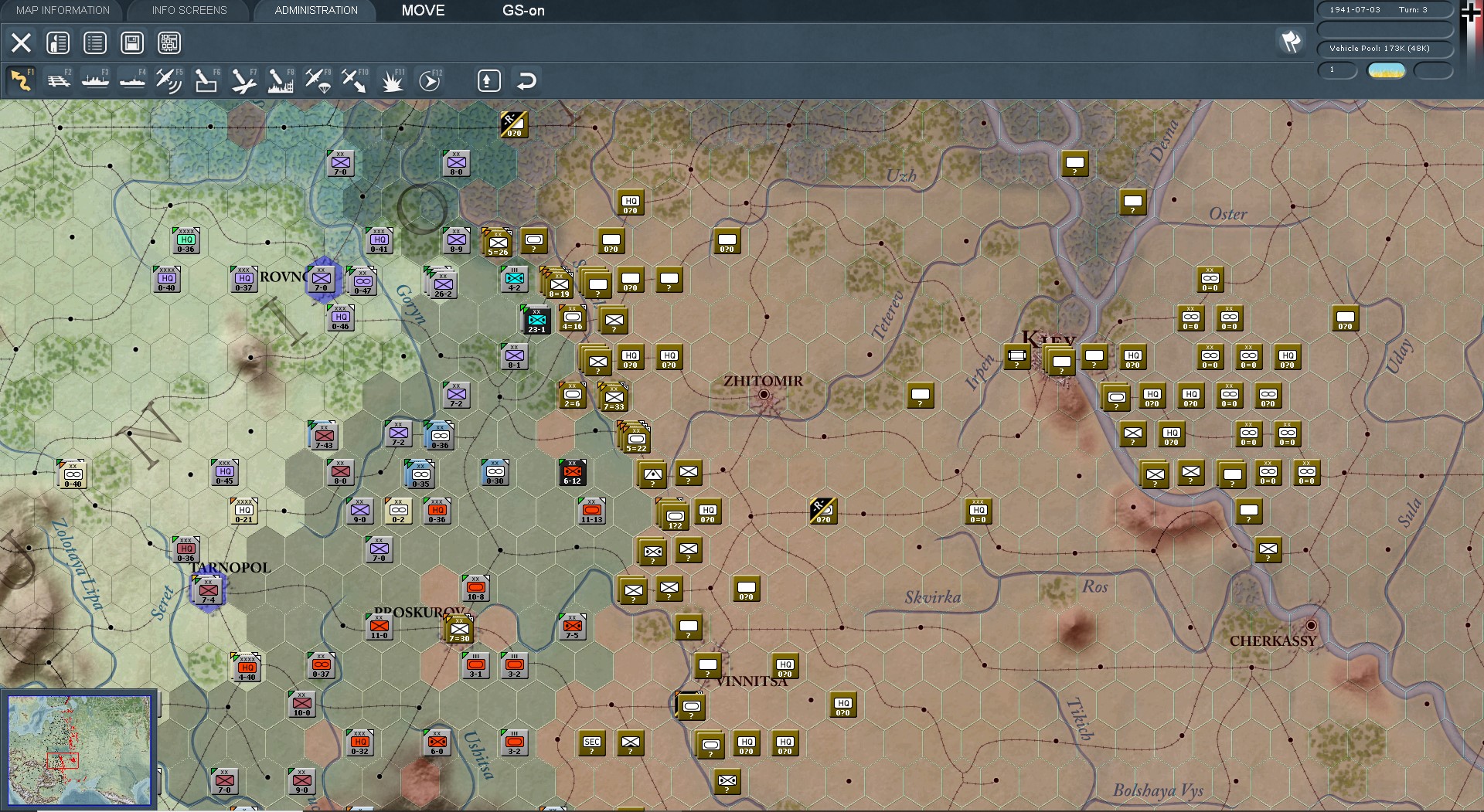Select the orange HQ 4-40 counter
Viewport: 1484px width, 812px height.
pyautogui.click(x=247, y=668)
